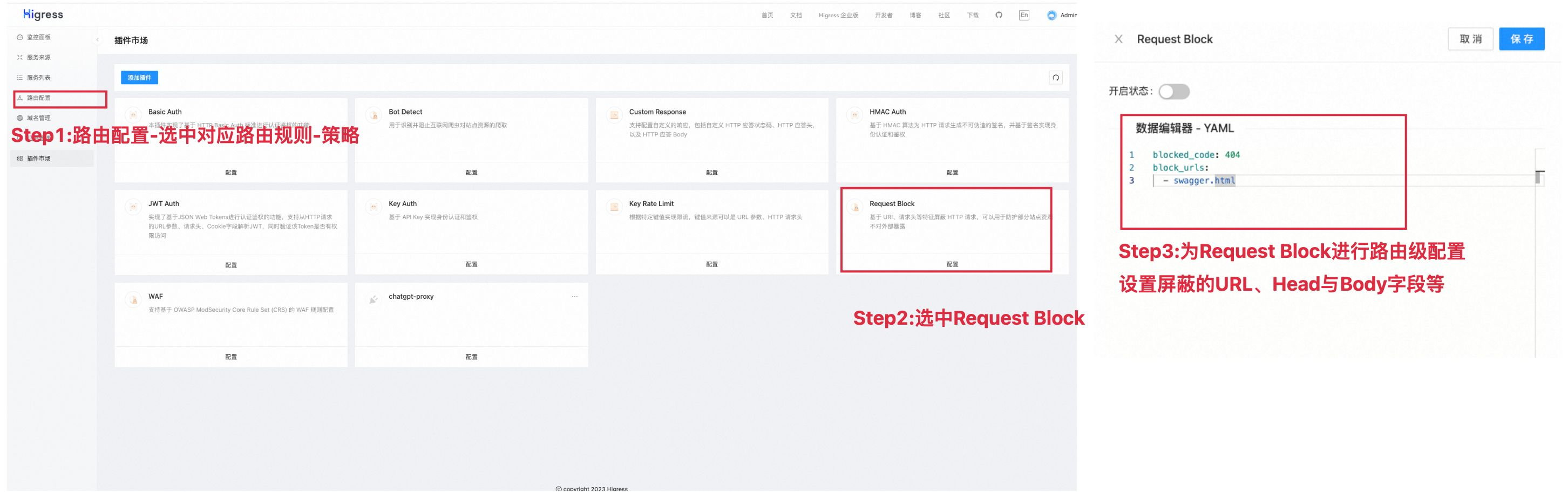This screenshot has width=1568, height=493.
Task: Click 配置 under Basic Auth
Action: 232,172
